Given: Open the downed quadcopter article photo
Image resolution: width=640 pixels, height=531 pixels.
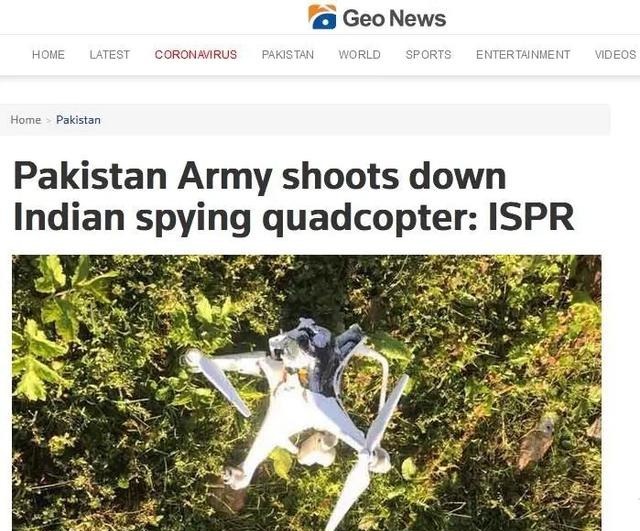Looking at the screenshot, I should coord(307,393).
